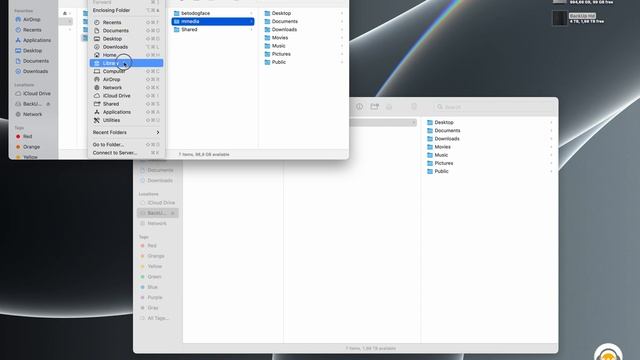Screen dimensions: 640x360
Task: Click the iCloud Drive cloud icon in Go menu
Action: [97, 96]
